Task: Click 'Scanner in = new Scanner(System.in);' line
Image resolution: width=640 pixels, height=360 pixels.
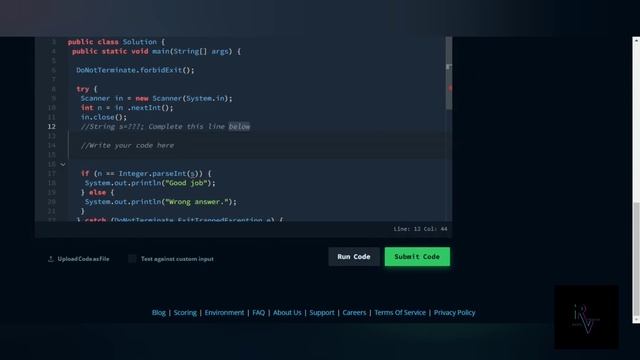Action: pos(156,98)
